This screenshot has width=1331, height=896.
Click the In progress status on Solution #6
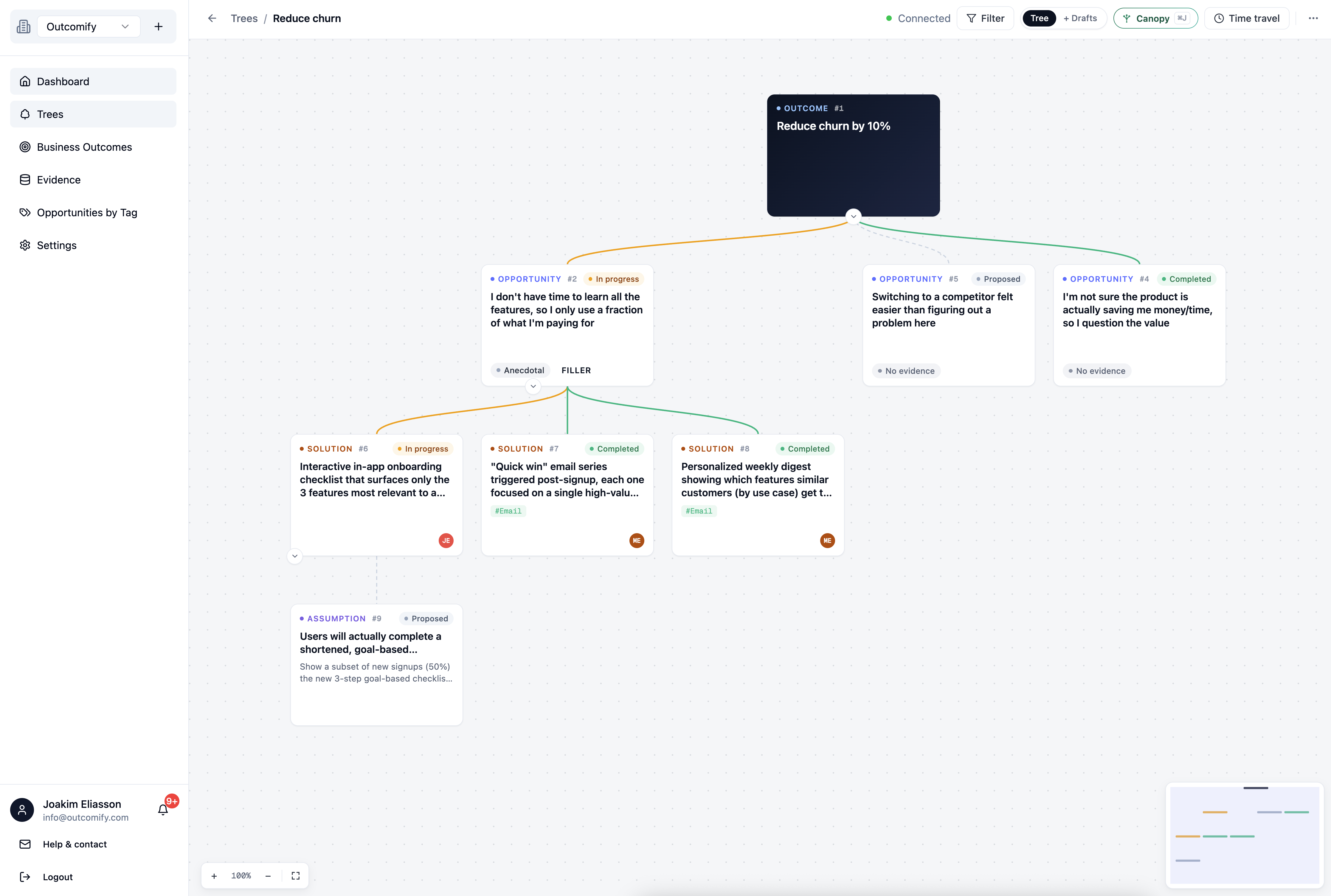(423, 449)
